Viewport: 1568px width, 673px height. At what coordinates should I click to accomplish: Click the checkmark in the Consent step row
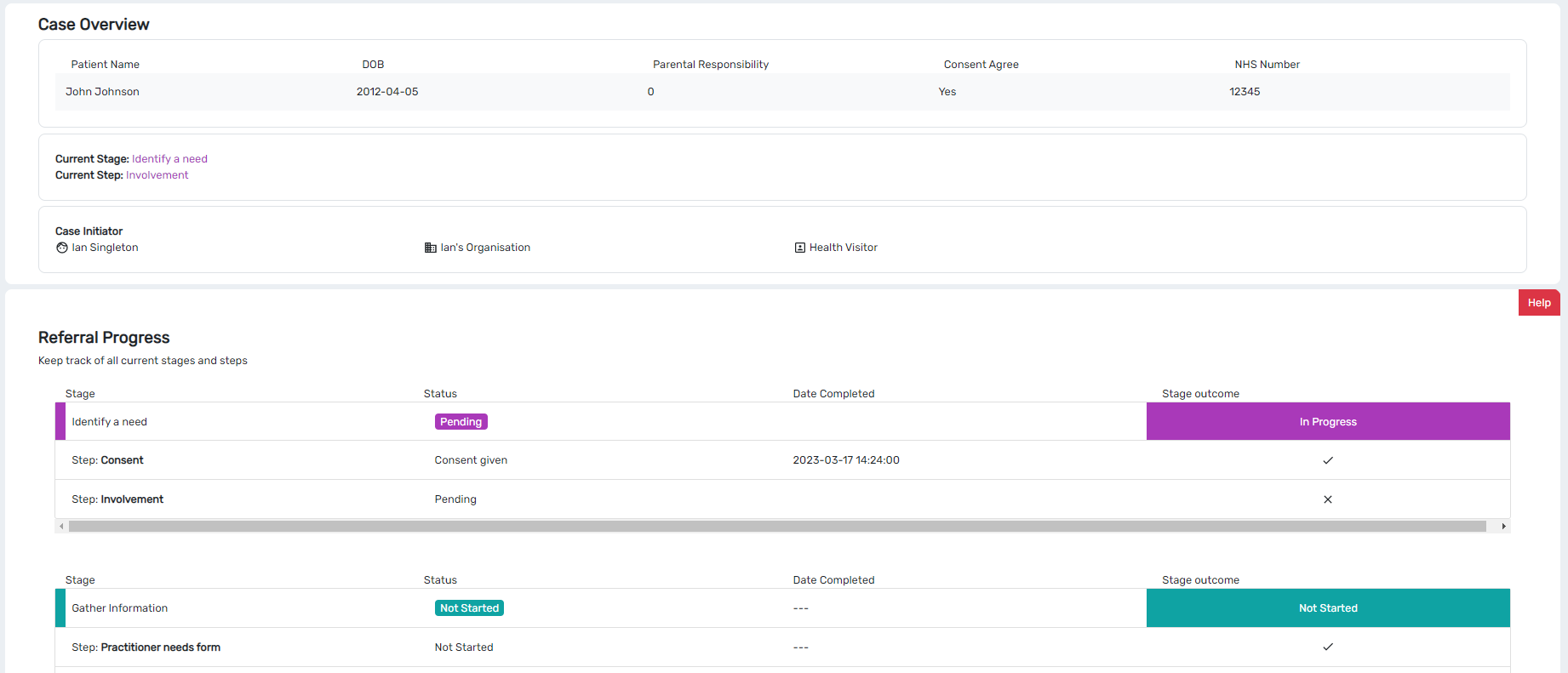click(x=1328, y=460)
